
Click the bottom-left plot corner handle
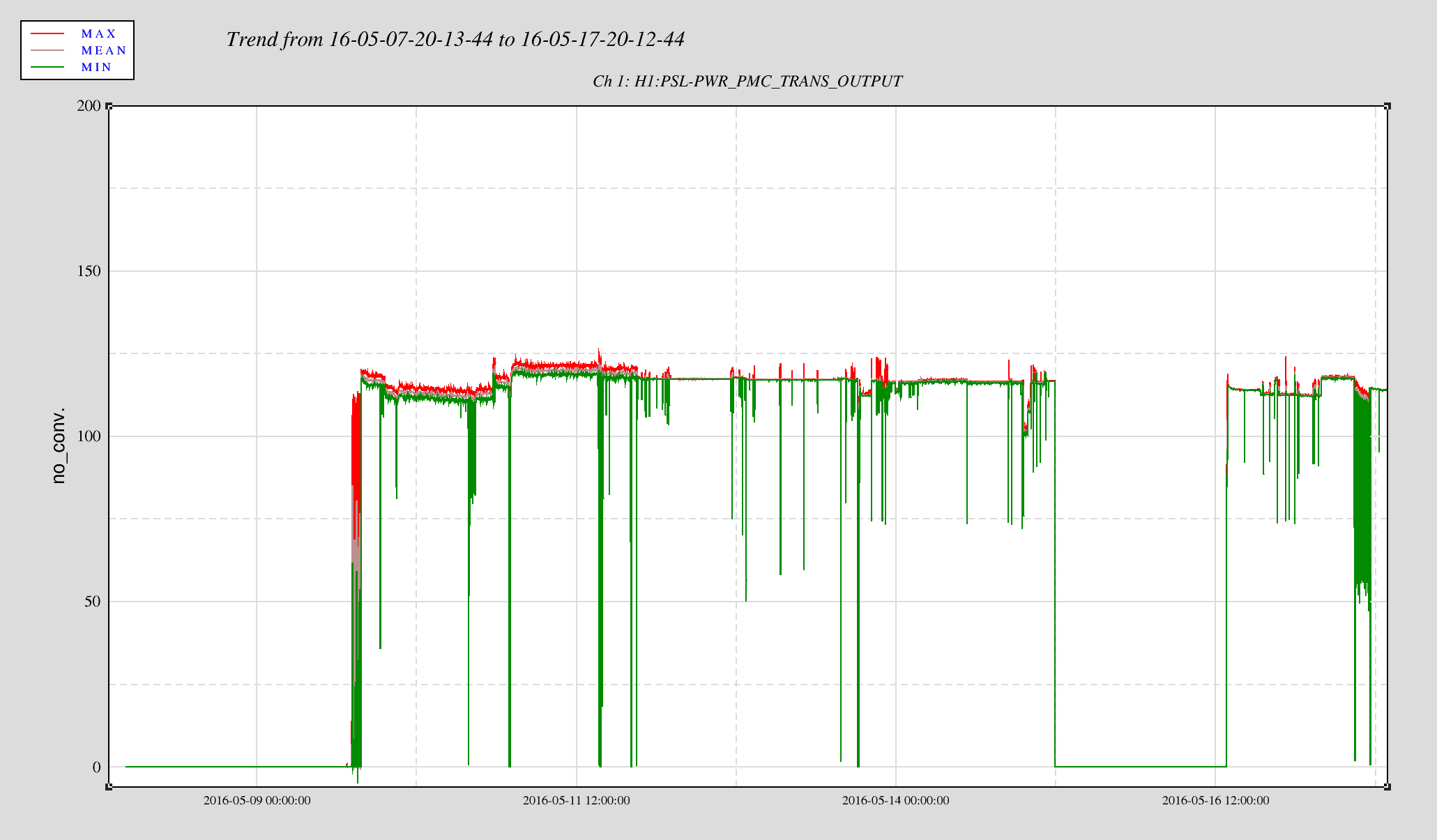(109, 787)
